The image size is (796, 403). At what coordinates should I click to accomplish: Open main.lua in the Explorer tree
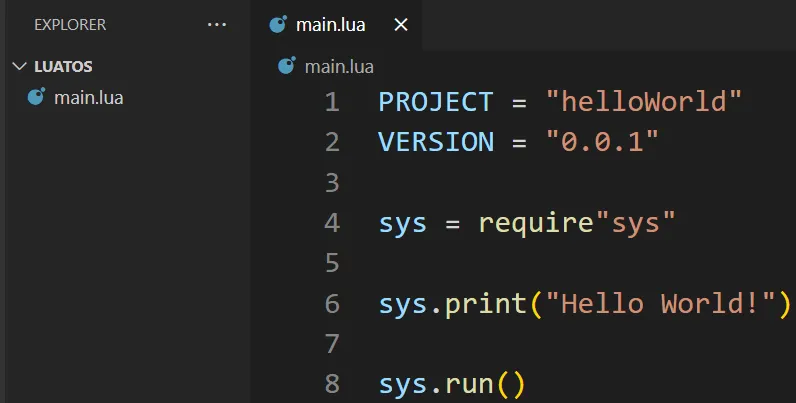88,97
